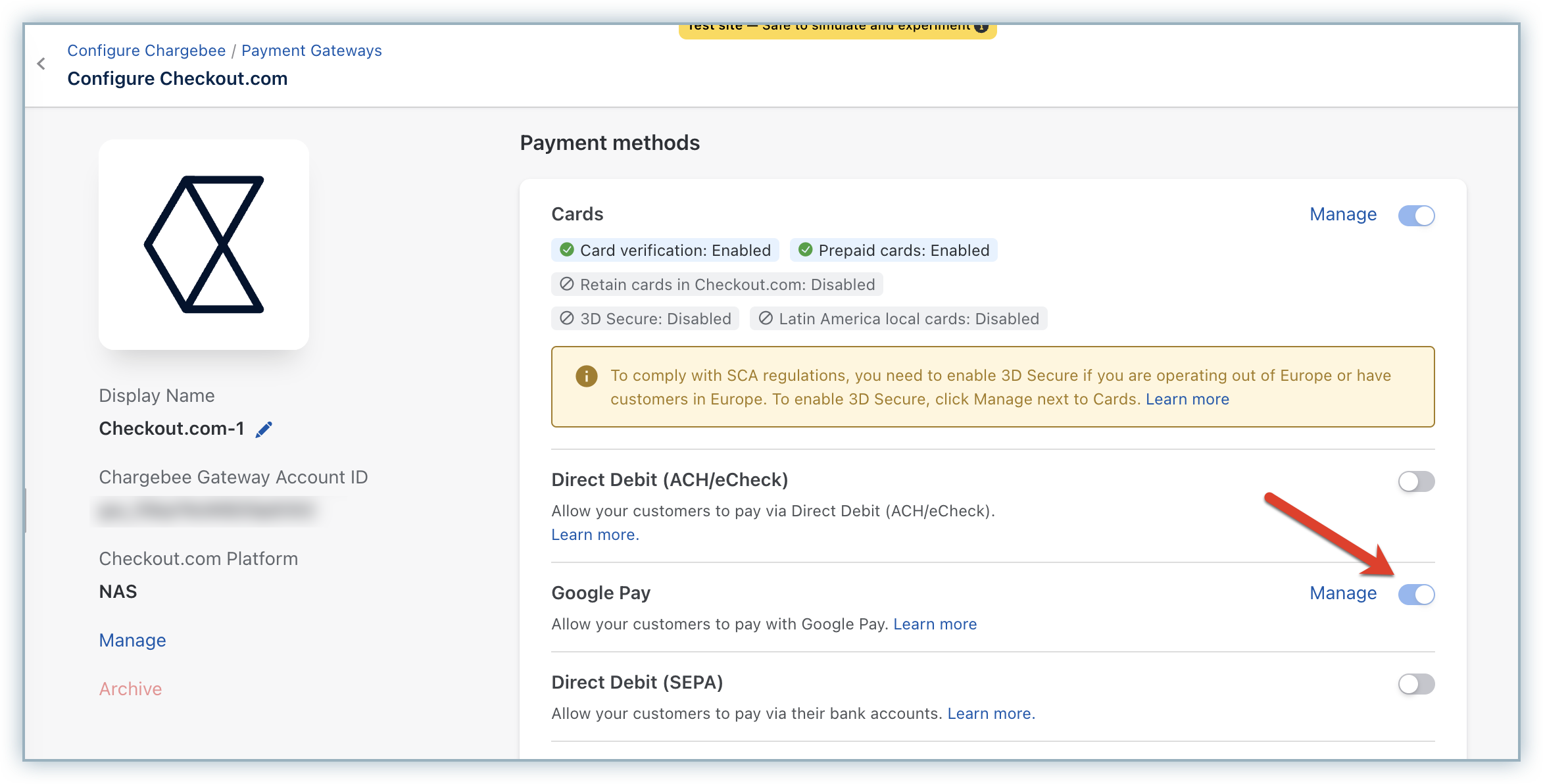The height and width of the screenshot is (784, 1543).
Task: Enable Direct Debit (ACH/eCheck) toggle
Action: (x=1416, y=481)
